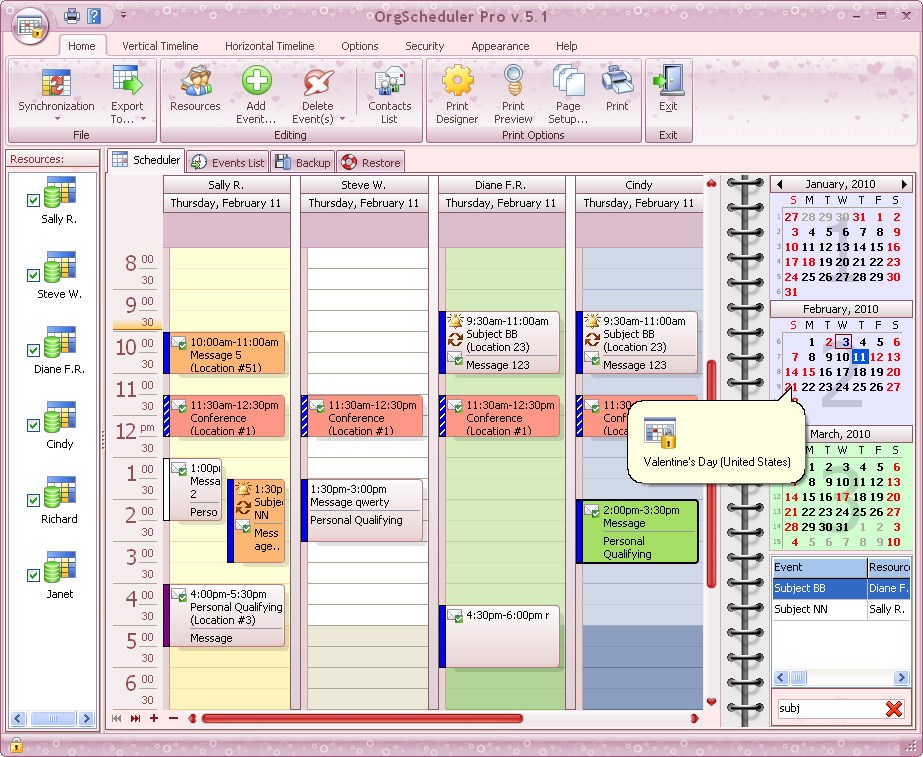Open the Options ribbon tab
The height and width of the screenshot is (757, 923).
360,46
